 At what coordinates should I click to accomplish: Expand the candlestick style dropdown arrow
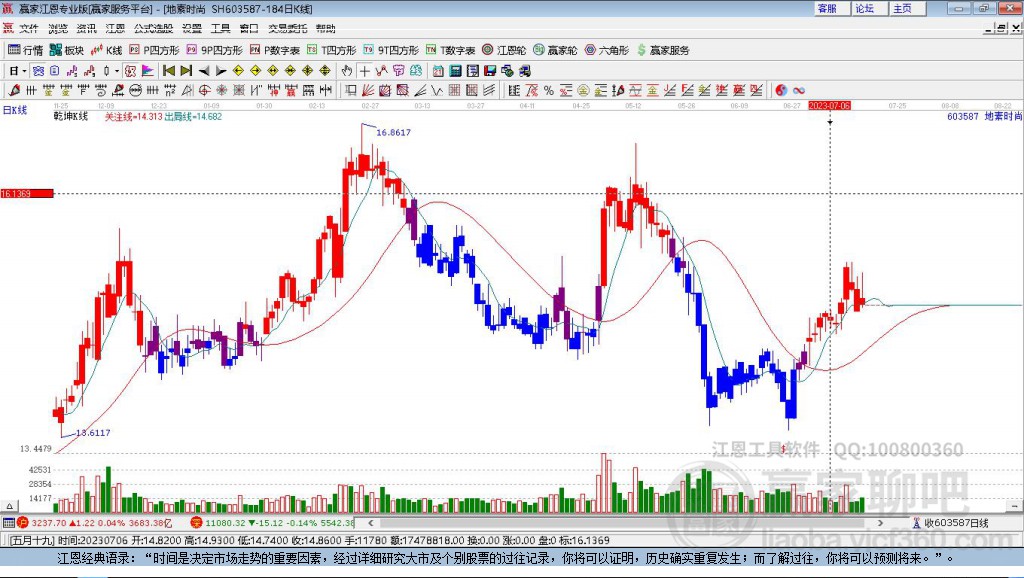coord(116,71)
